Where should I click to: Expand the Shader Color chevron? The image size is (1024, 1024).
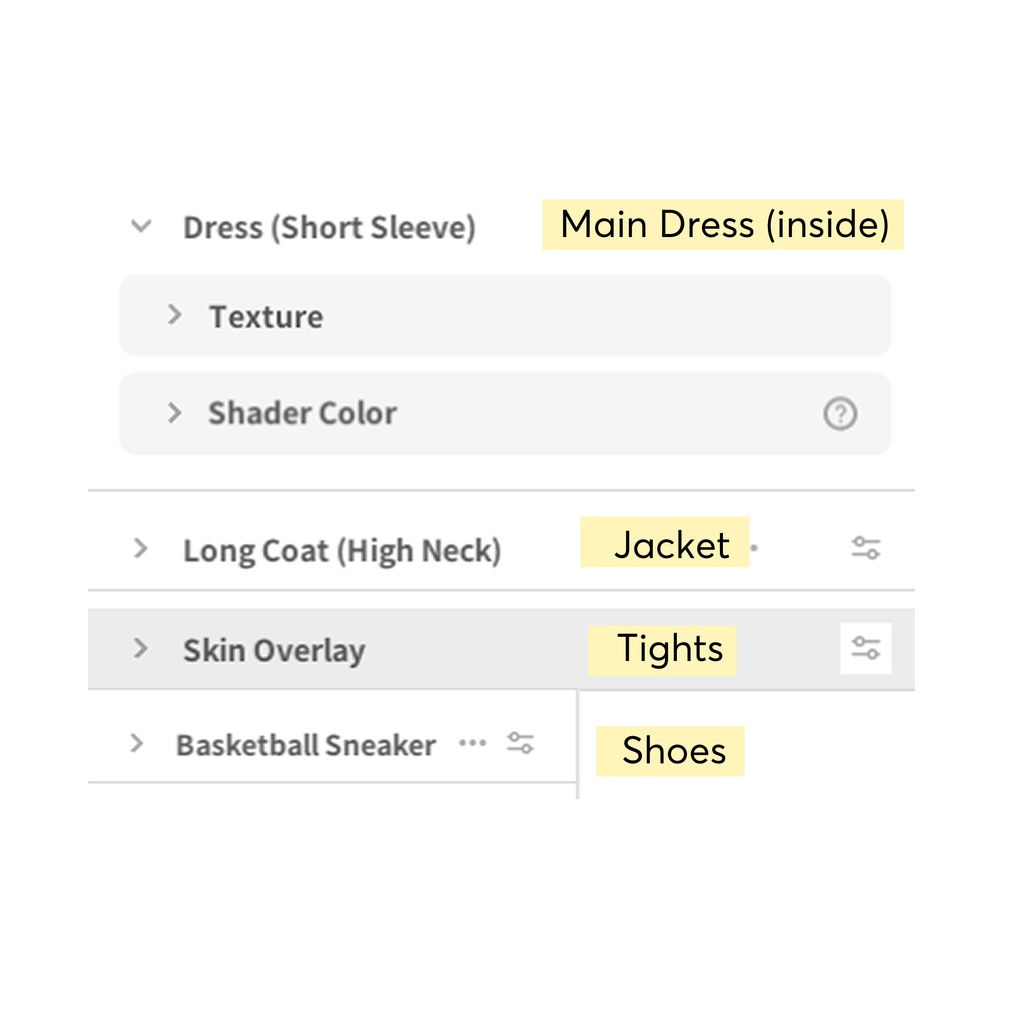(175, 413)
